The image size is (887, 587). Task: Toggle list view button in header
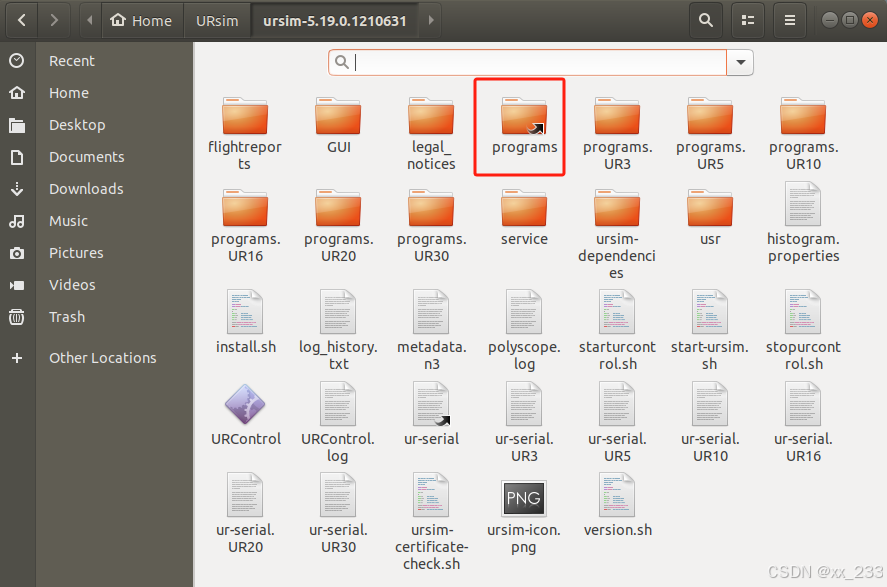point(748,20)
